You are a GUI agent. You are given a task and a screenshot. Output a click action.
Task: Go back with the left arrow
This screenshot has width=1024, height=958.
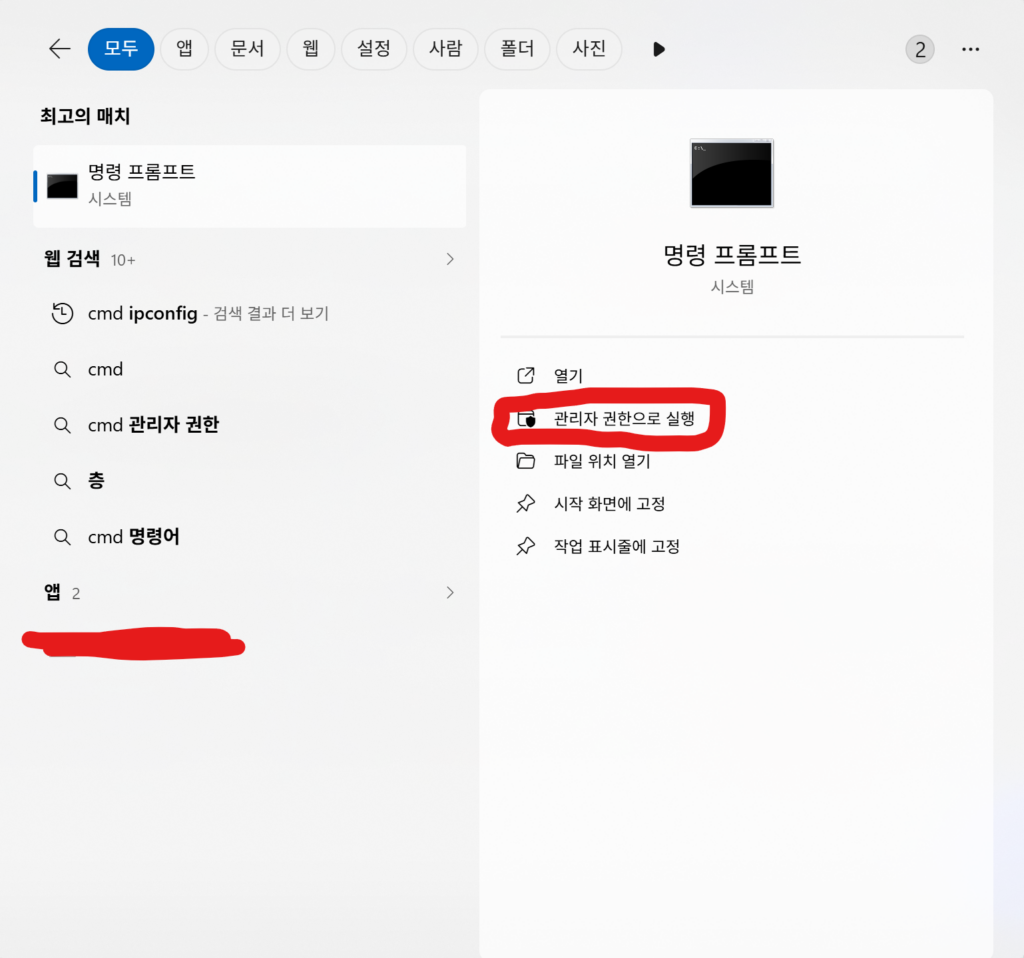pyautogui.click(x=59, y=49)
